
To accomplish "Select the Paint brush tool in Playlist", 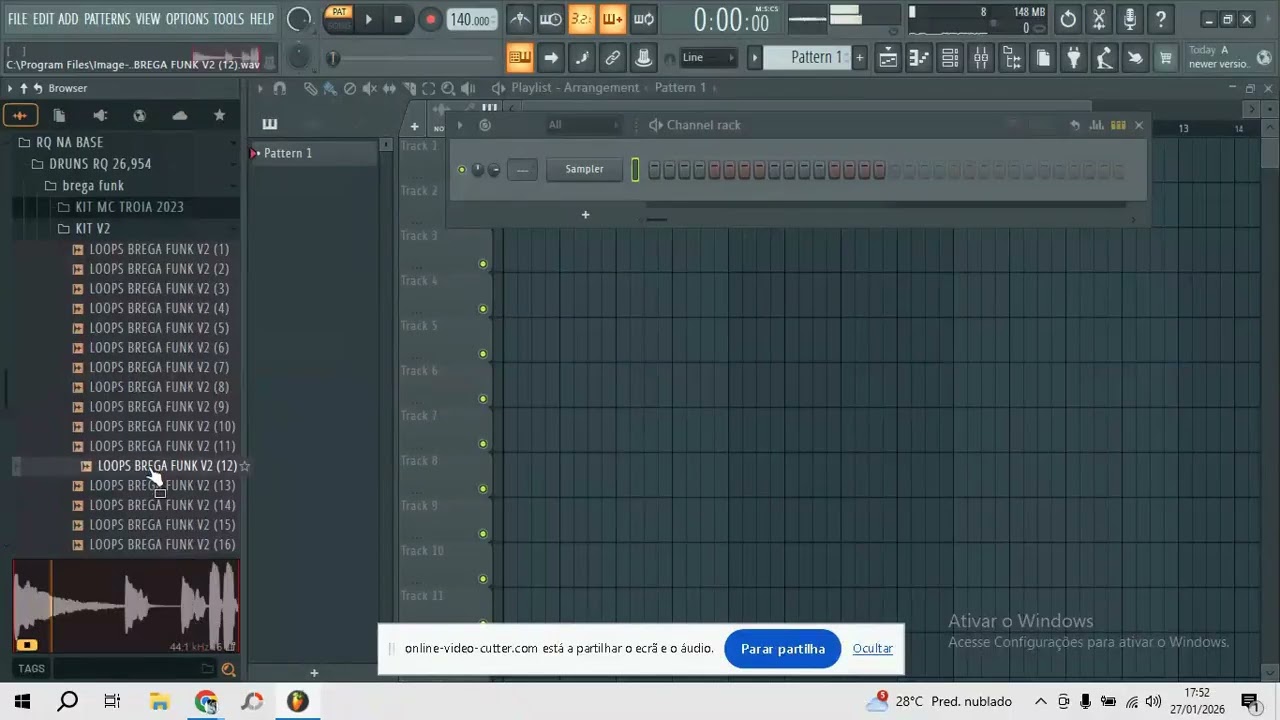I will [330, 89].
